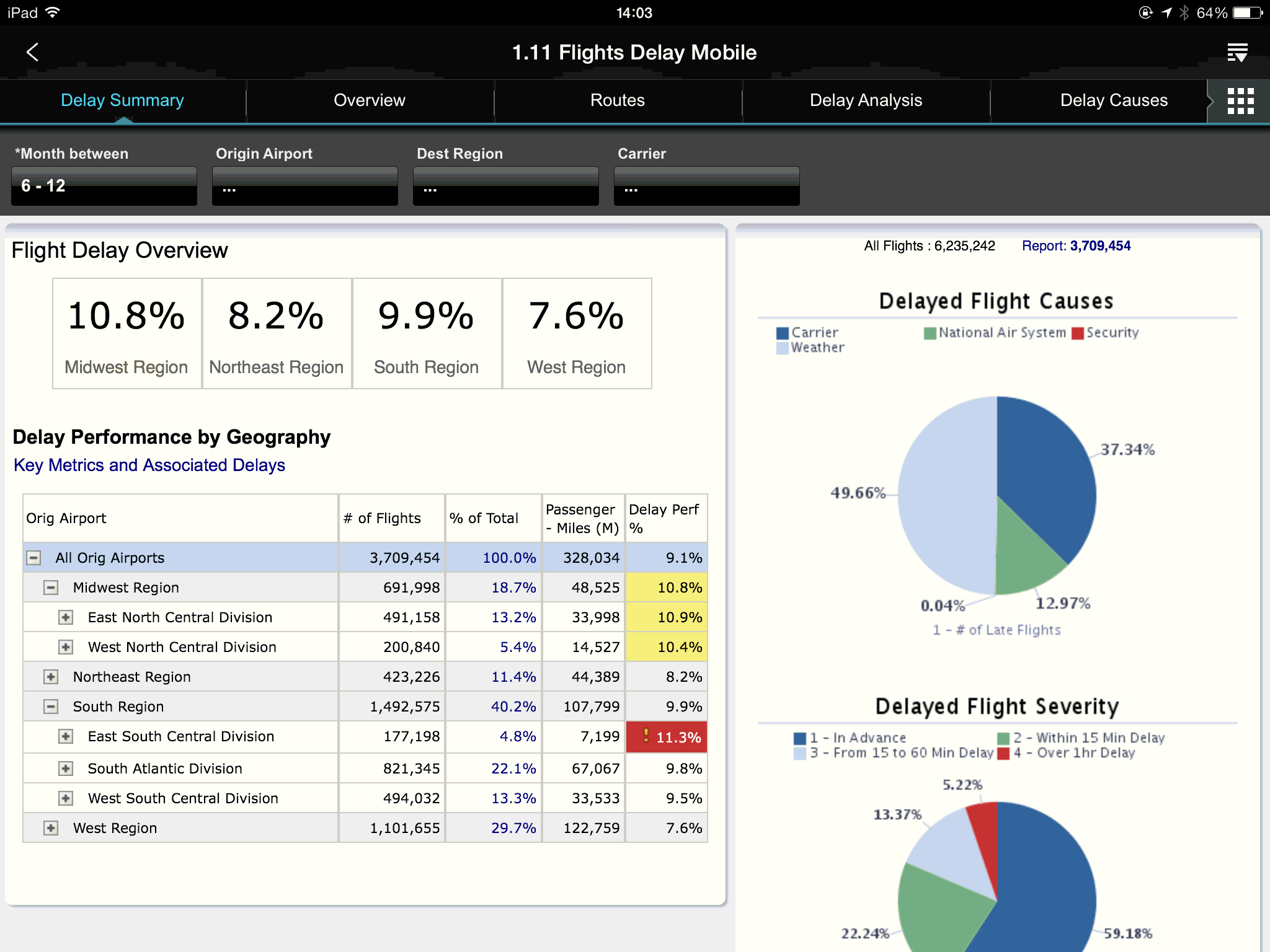1270x952 pixels.
Task: Expand the West Region row
Action: [51, 828]
